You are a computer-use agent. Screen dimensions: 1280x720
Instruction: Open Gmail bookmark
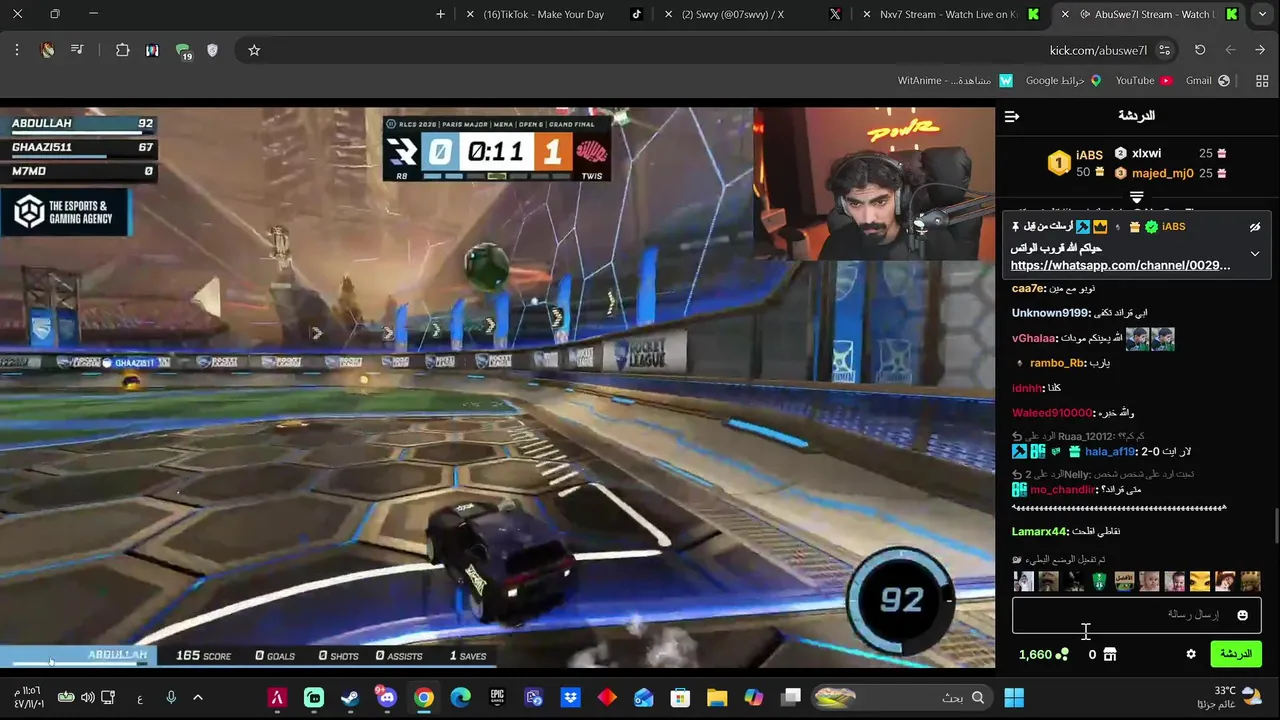[x=1207, y=80]
